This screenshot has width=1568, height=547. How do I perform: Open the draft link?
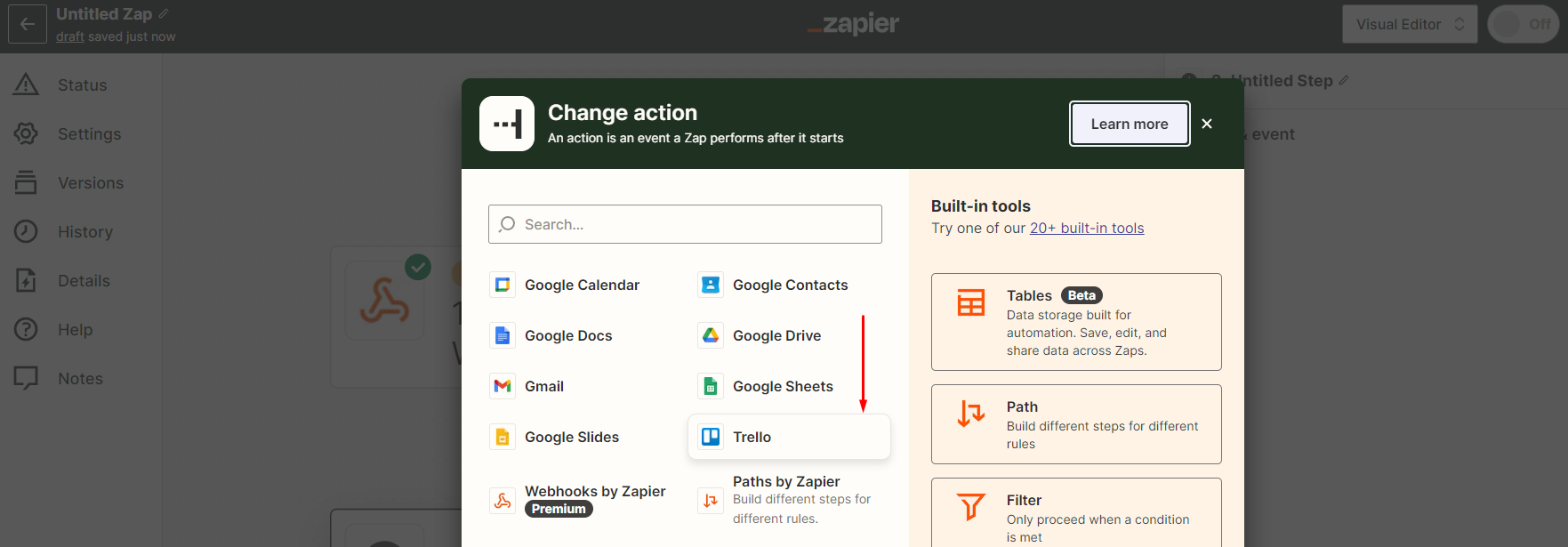[x=70, y=36]
